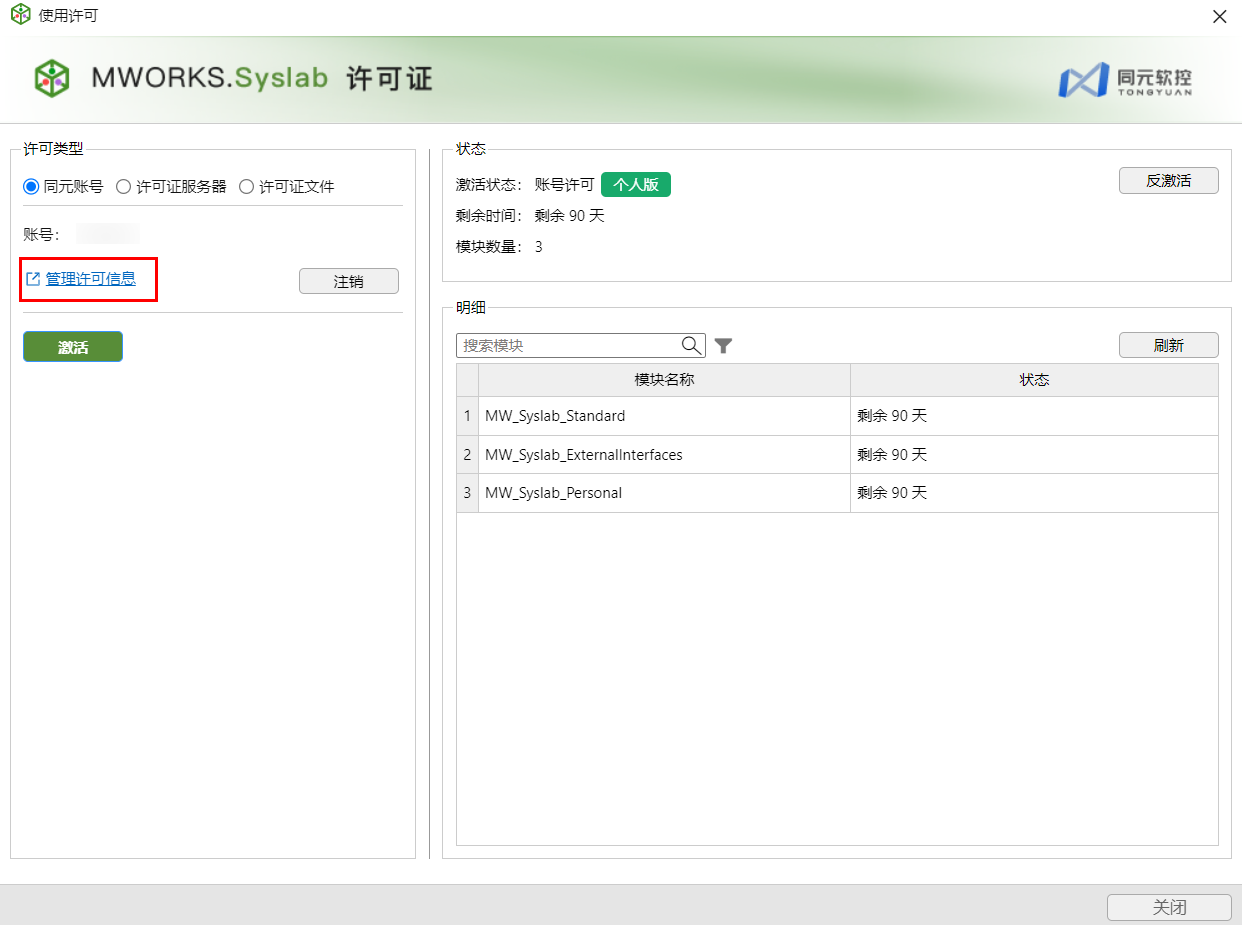
Task: Choose the 许可证服务器 license type
Action: point(124,186)
